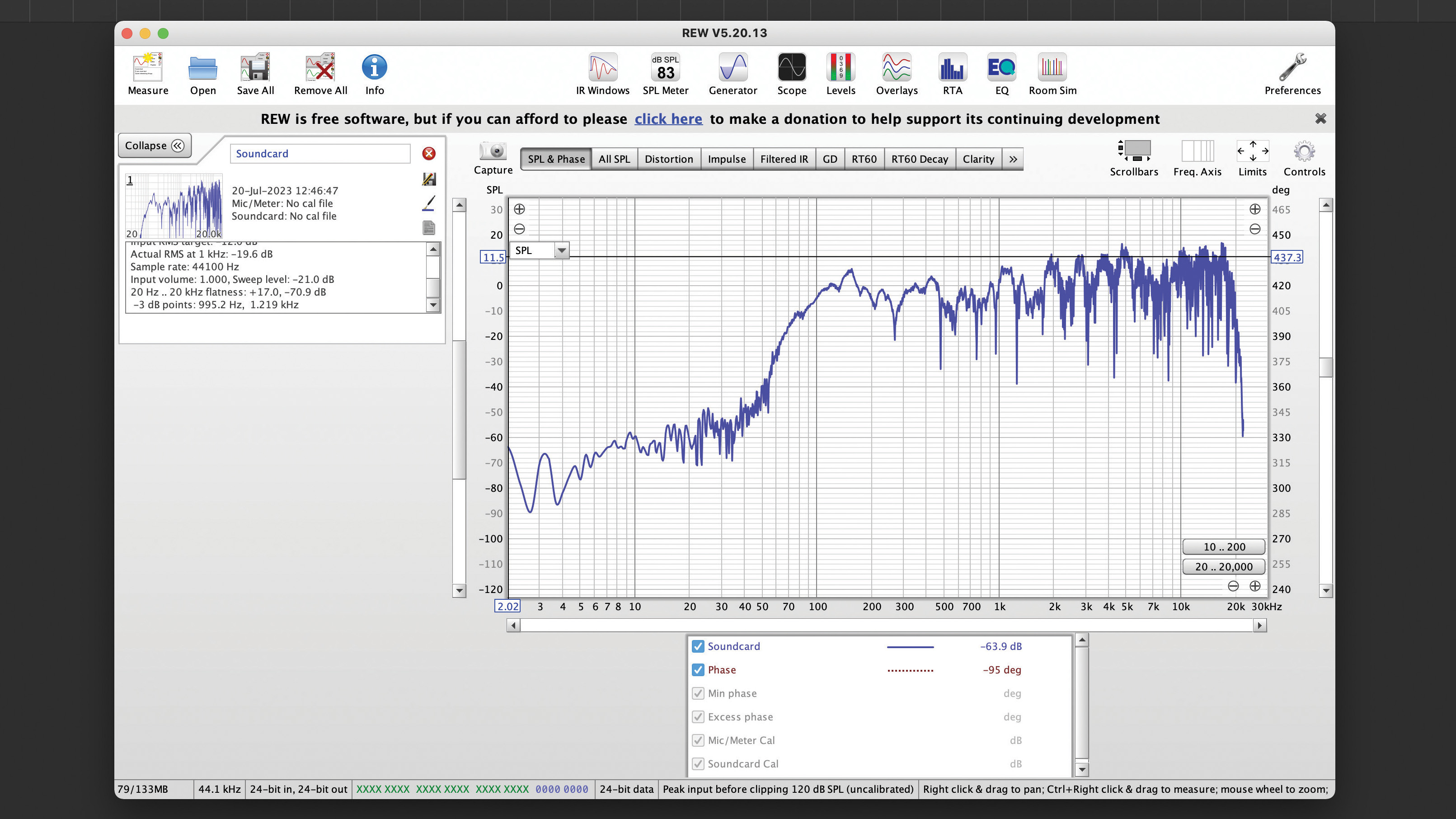1456x819 pixels.
Task: Start a new measurement with Measure
Action: pos(147,75)
